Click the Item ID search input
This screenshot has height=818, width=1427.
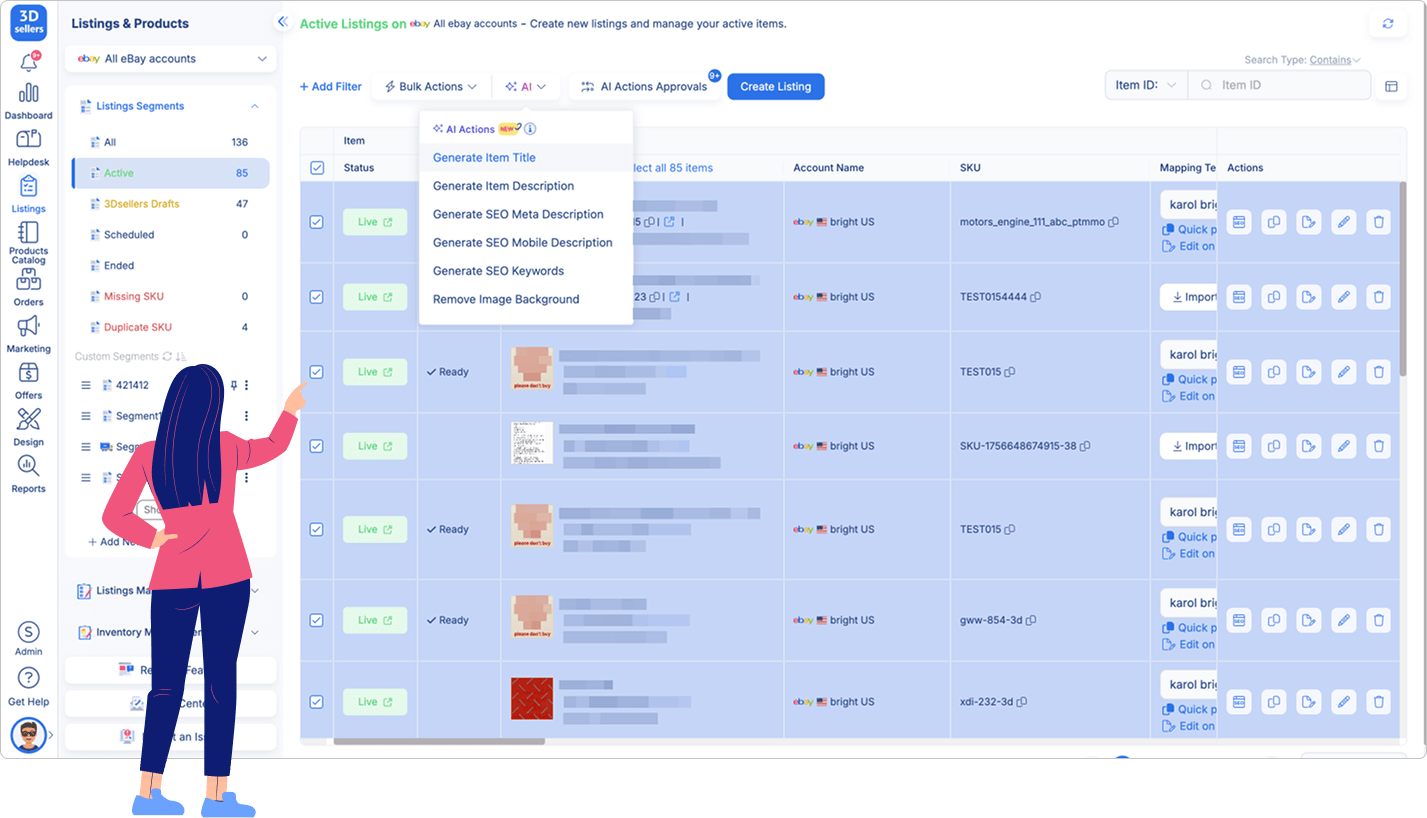(x=1280, y=85)
